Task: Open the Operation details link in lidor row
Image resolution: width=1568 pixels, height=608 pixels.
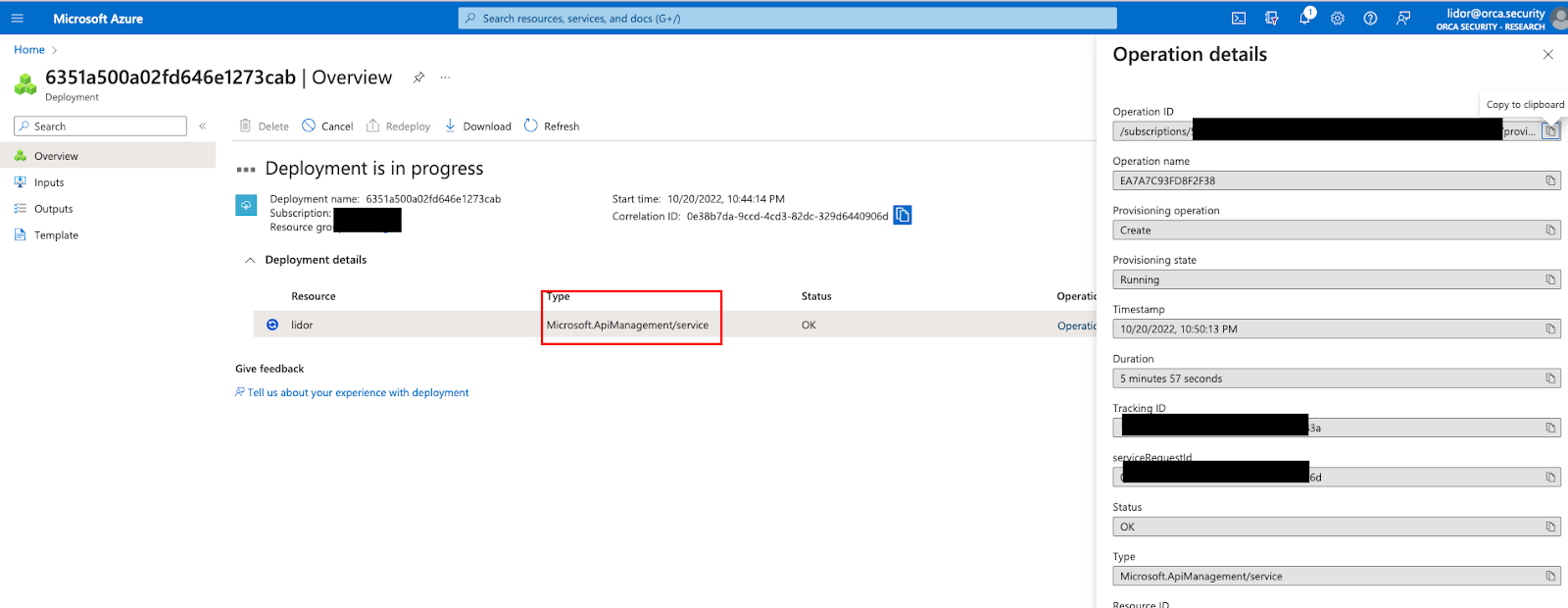Action: click(1076, 326)
